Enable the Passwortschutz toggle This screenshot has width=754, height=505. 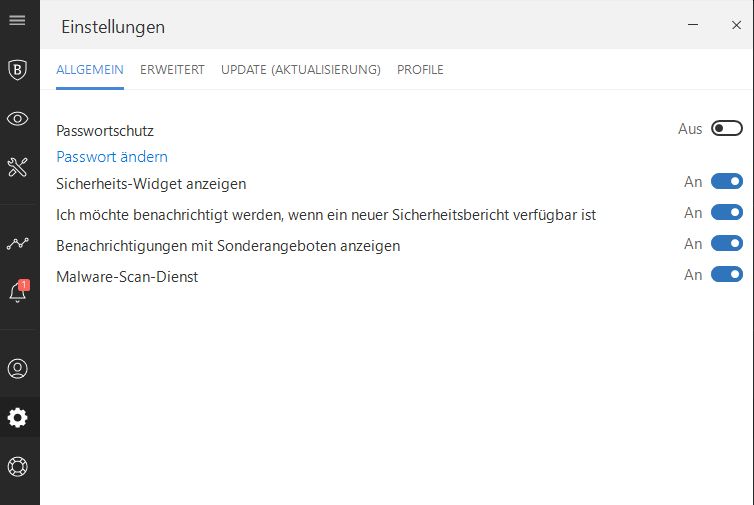pyautogui.click(x=727, y=128)
